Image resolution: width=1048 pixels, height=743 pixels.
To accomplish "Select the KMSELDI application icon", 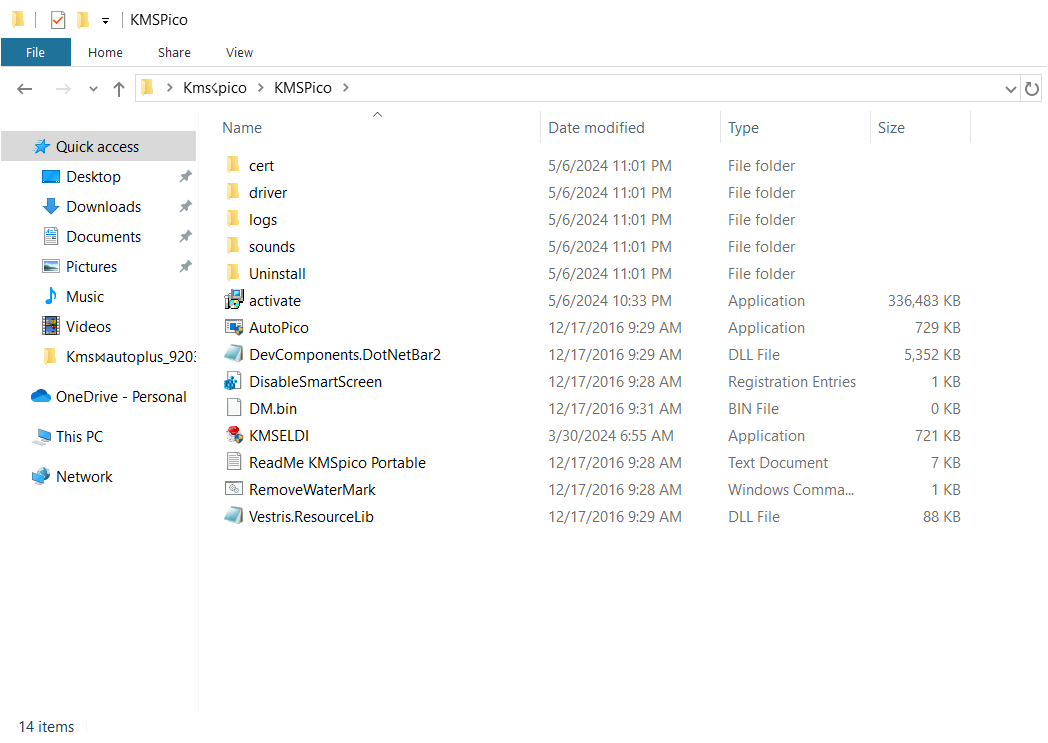I will (234, 435).
